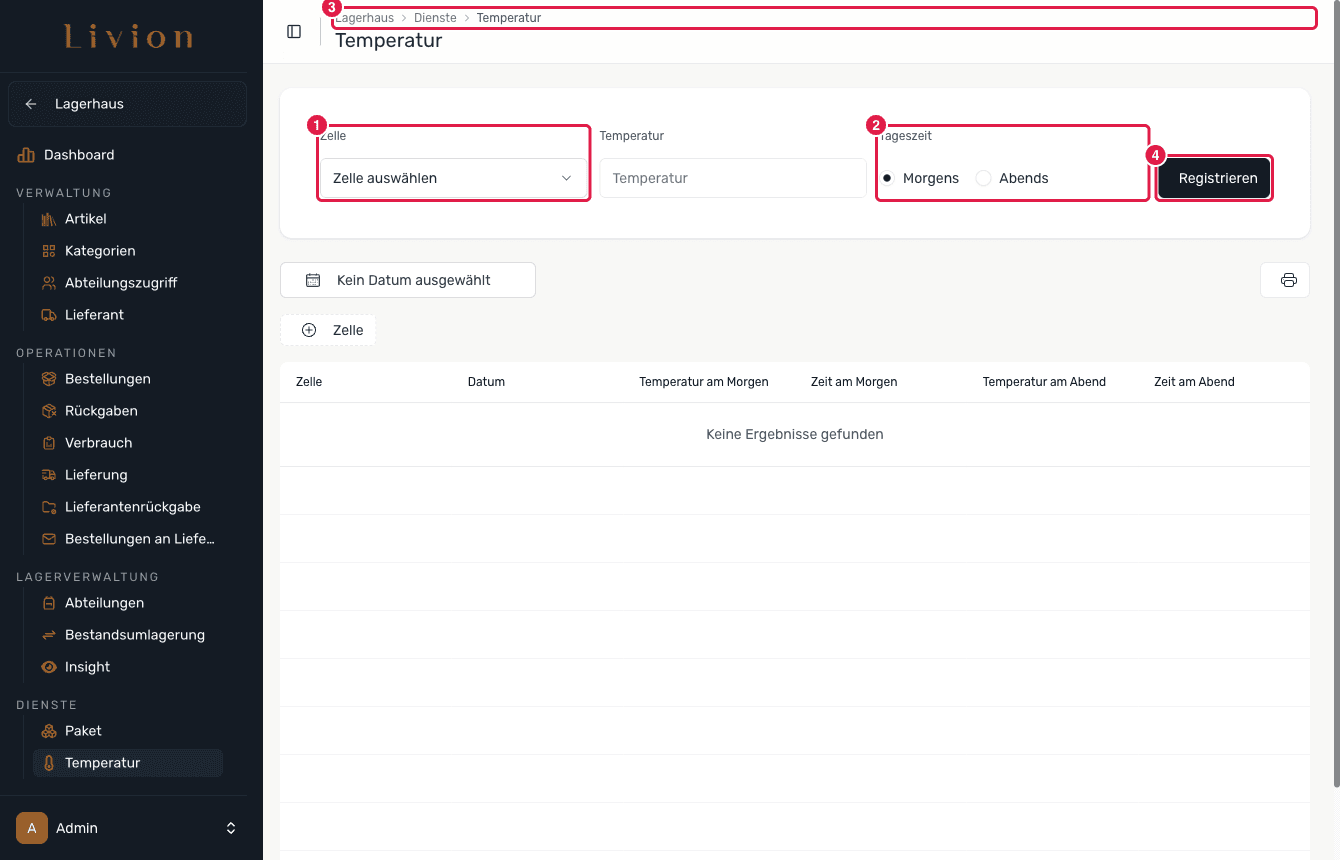1340x860 pixels.
Task: Click the back arrow beside Lagerhaus
Action: [x=31, y=104]
